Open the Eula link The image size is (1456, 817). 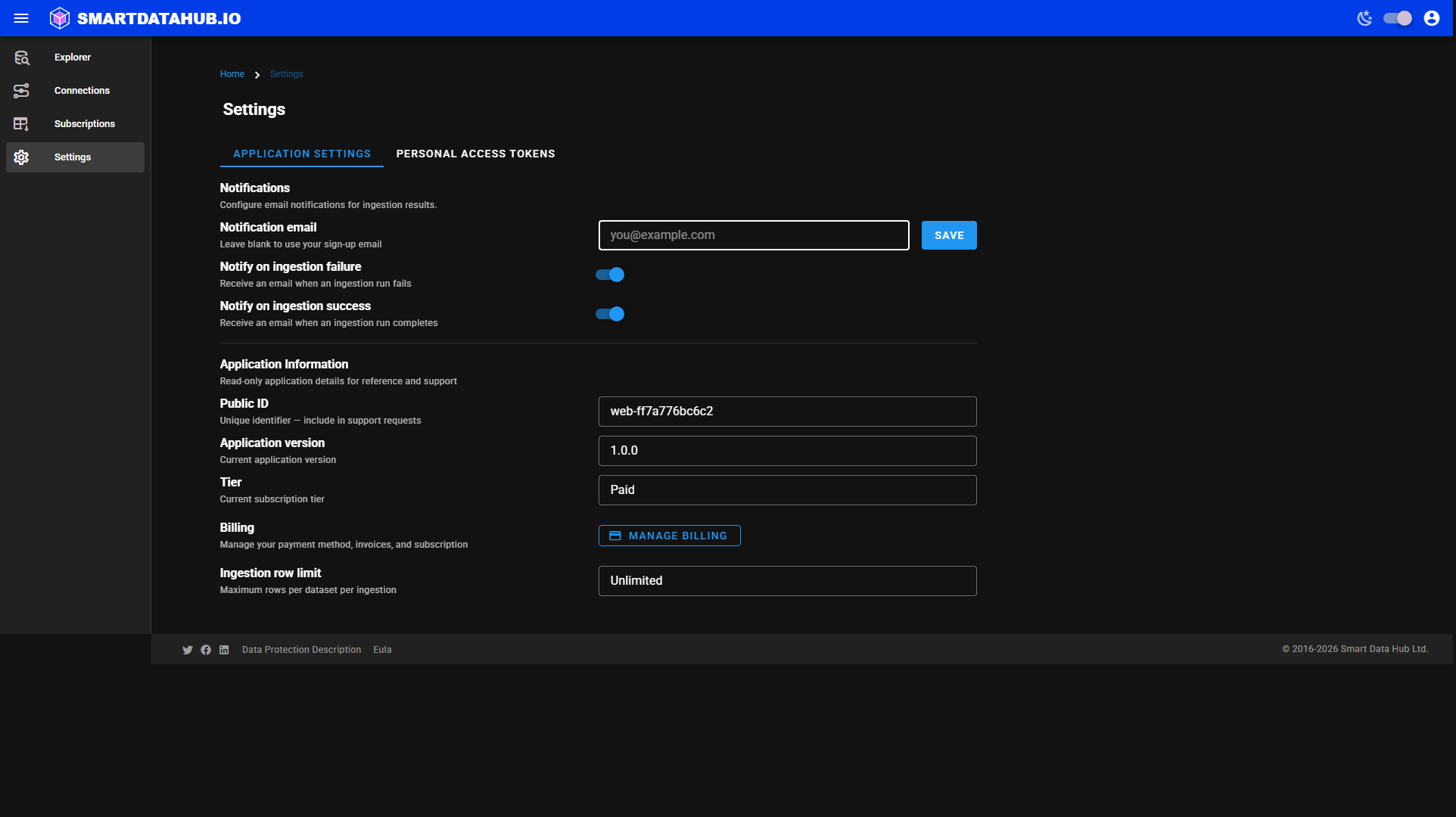tap(382, 650)
